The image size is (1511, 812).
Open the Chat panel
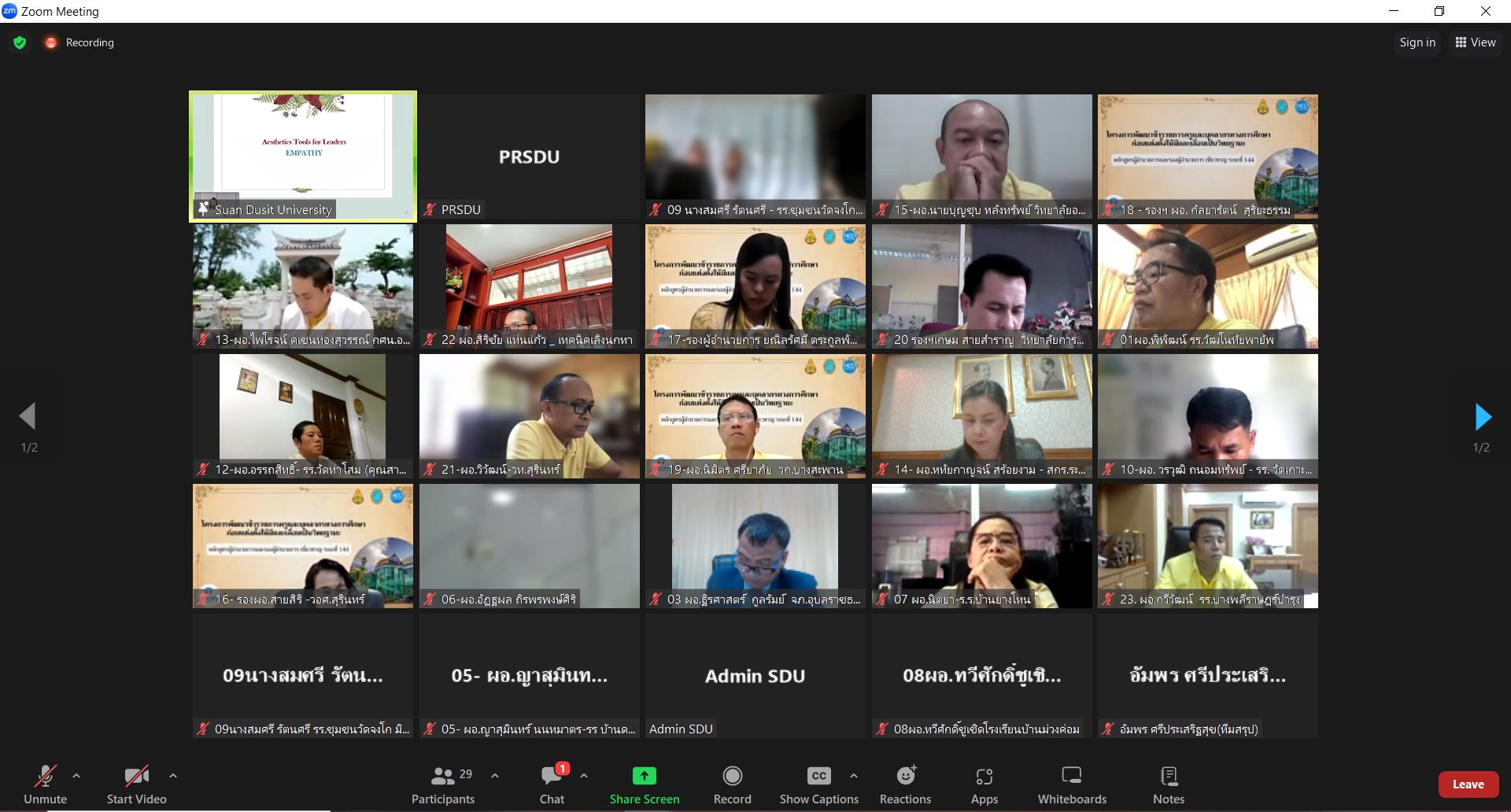552,785
